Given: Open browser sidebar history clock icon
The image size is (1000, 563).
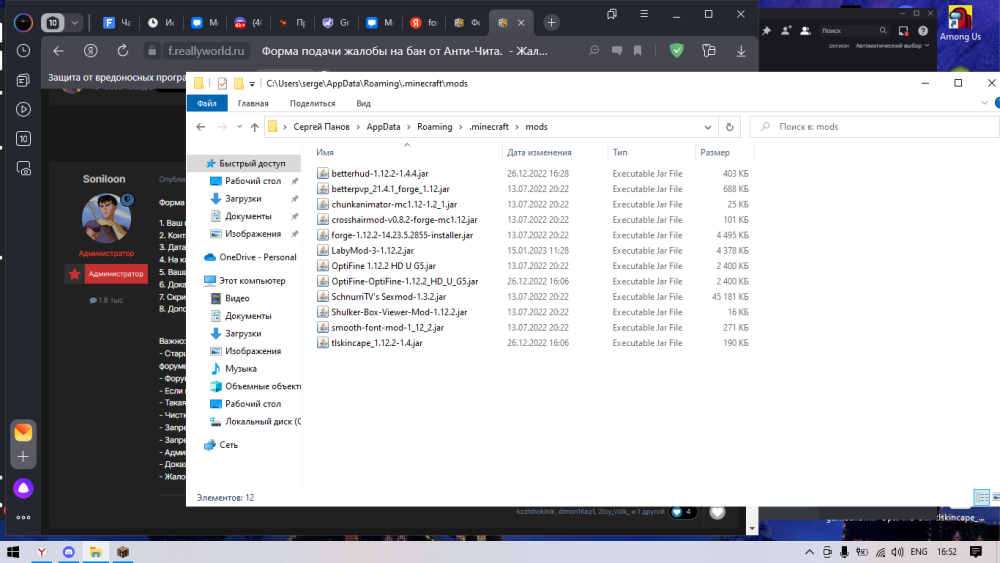Looking at the screenshot, I should (x=23, y=50).
